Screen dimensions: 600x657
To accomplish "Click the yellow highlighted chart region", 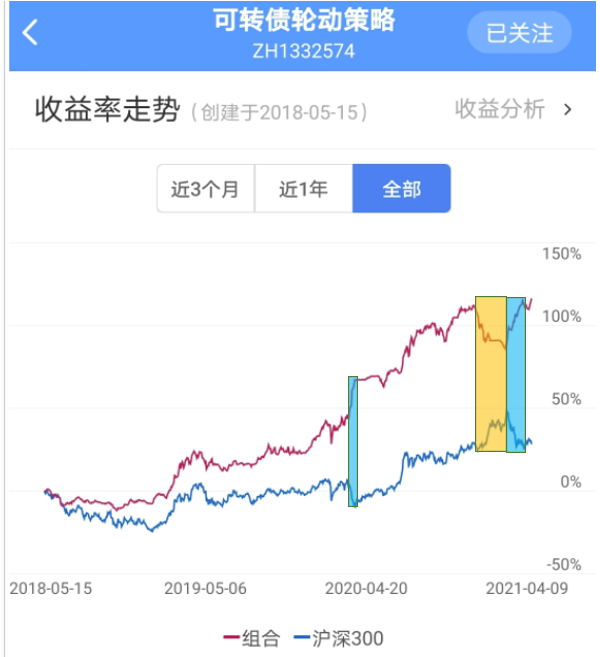I will (x=490, y=374).
